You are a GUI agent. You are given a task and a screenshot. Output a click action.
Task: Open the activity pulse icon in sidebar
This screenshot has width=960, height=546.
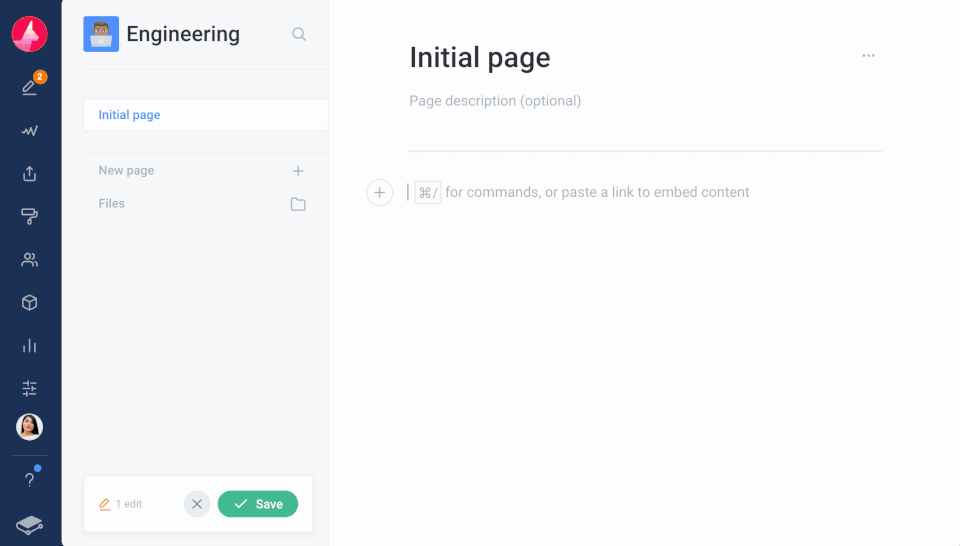[x=30, y=131]
